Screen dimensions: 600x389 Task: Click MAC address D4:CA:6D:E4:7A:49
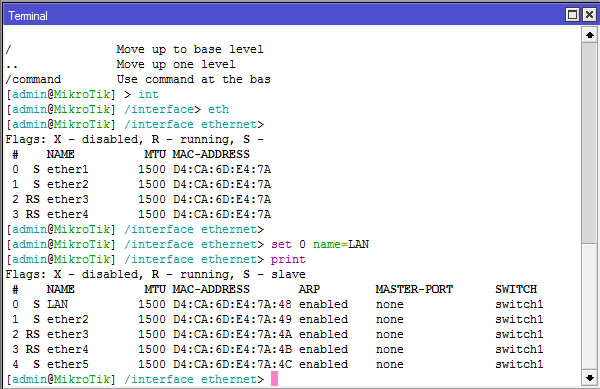pyautogui.click(x=232, y=319)
